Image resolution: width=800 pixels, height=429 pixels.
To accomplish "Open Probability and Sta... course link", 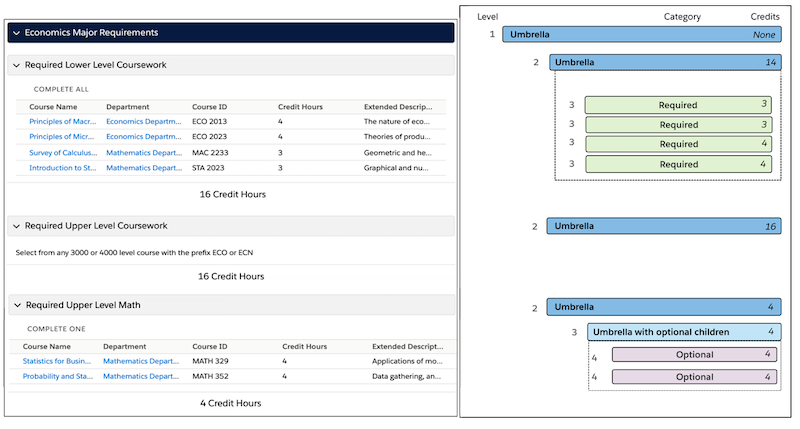I will [58, 376].
